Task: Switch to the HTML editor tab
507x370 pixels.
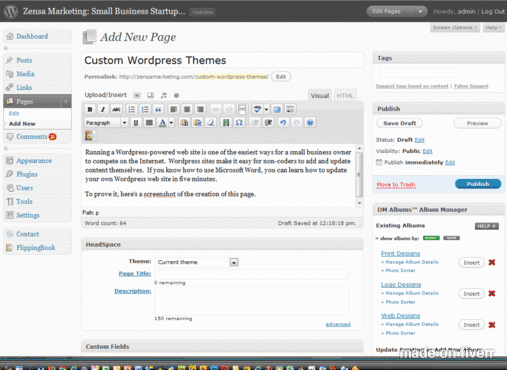Action: coord(345,96)
